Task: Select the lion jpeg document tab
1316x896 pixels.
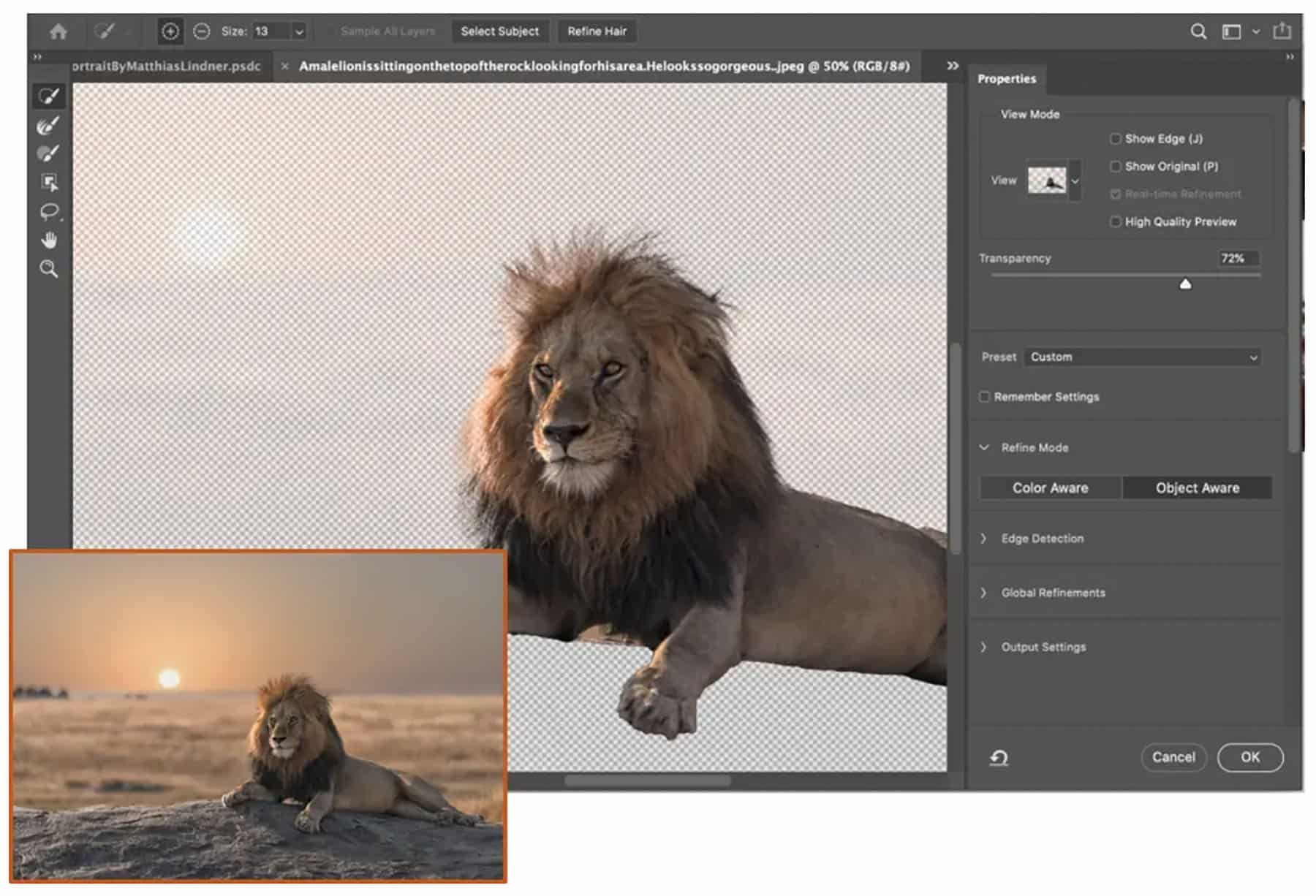Action: pos(600,66)
